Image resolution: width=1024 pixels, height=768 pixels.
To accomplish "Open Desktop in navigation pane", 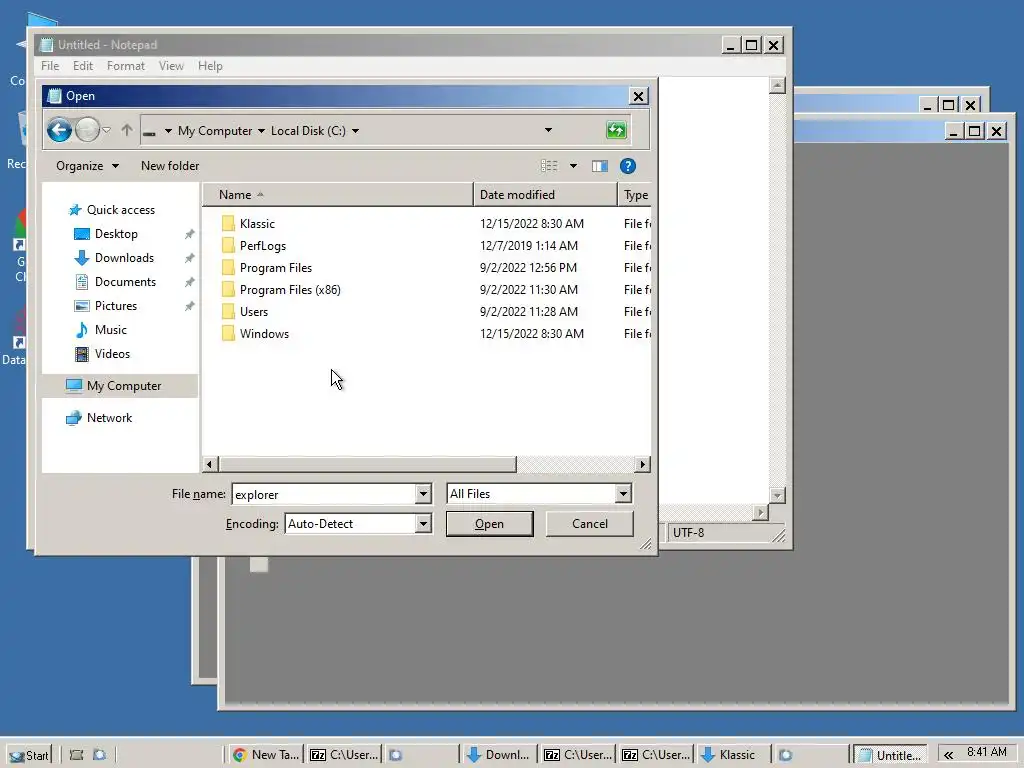I will (116, 234).
